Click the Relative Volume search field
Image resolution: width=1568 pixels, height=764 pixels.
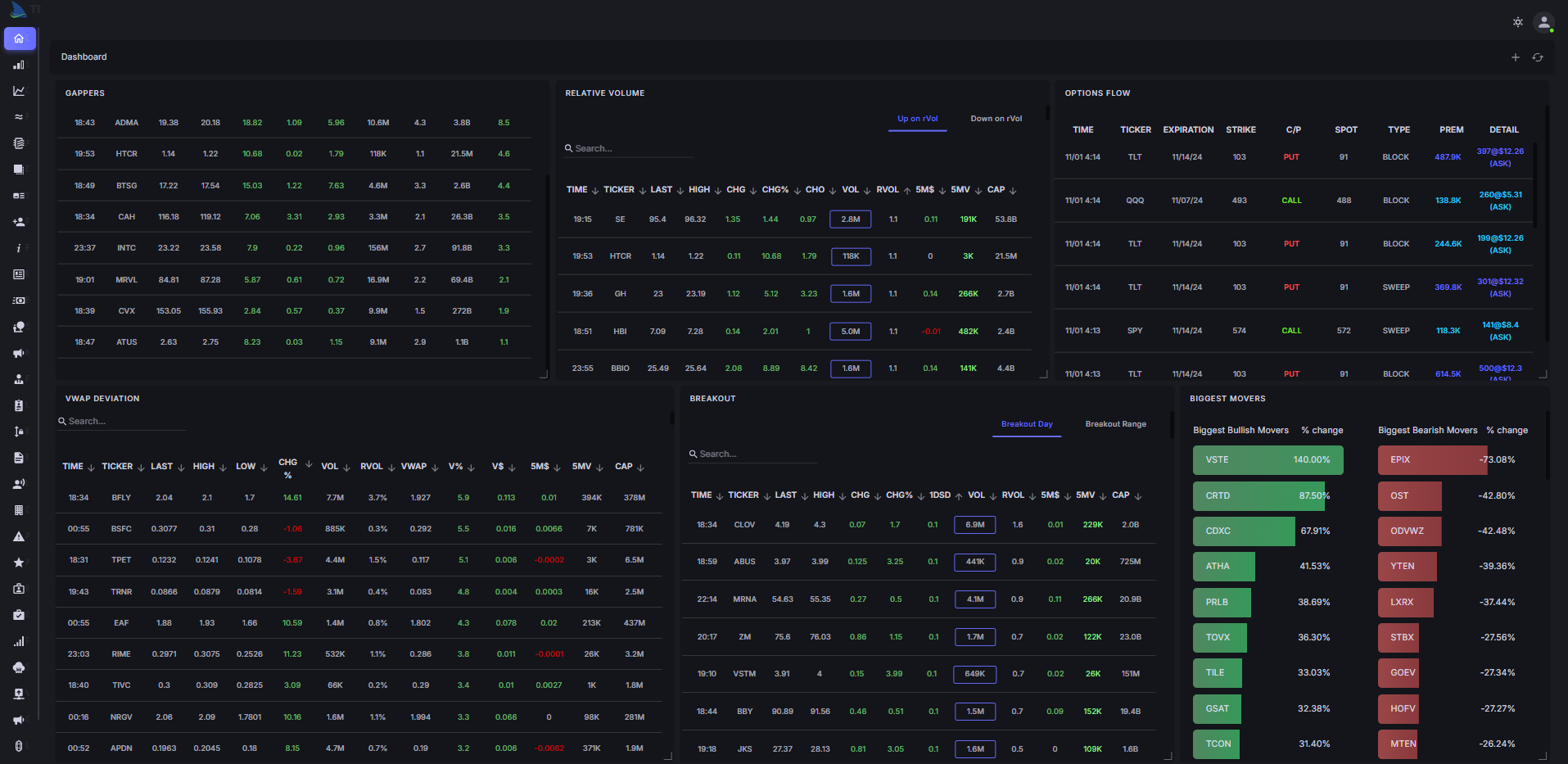(629, 149)
